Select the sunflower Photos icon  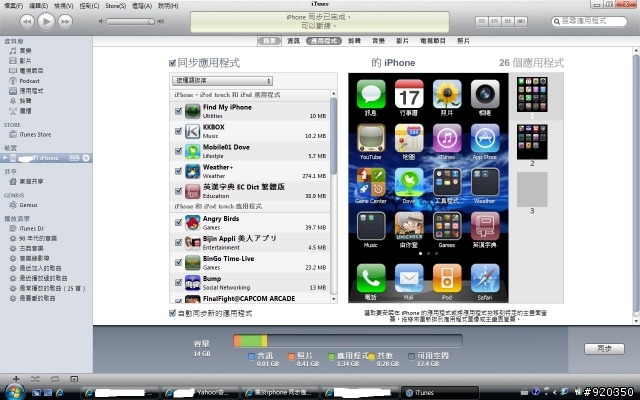447,94
